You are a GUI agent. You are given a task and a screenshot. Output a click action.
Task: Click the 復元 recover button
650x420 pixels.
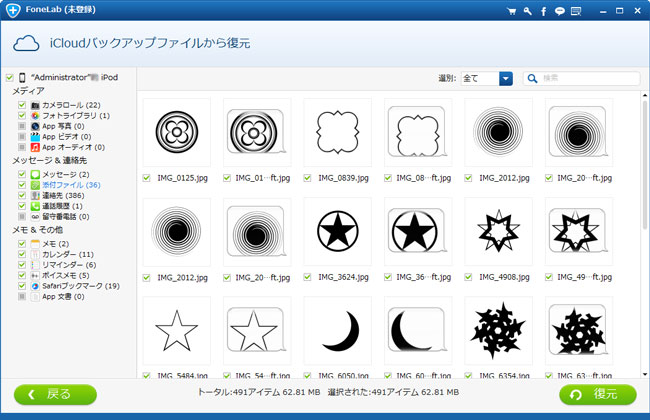596,394
